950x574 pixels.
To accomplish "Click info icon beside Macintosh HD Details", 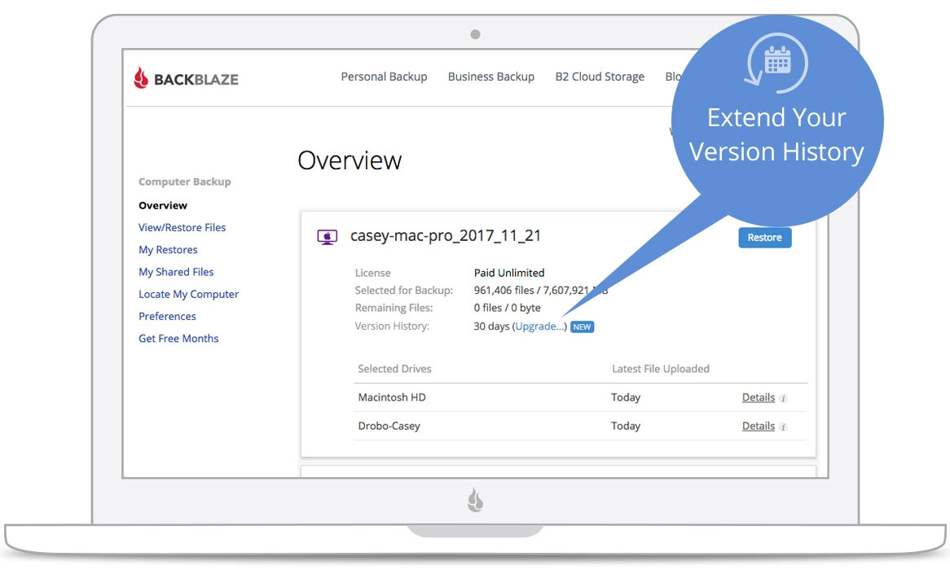I will click(x=783, y=399).
